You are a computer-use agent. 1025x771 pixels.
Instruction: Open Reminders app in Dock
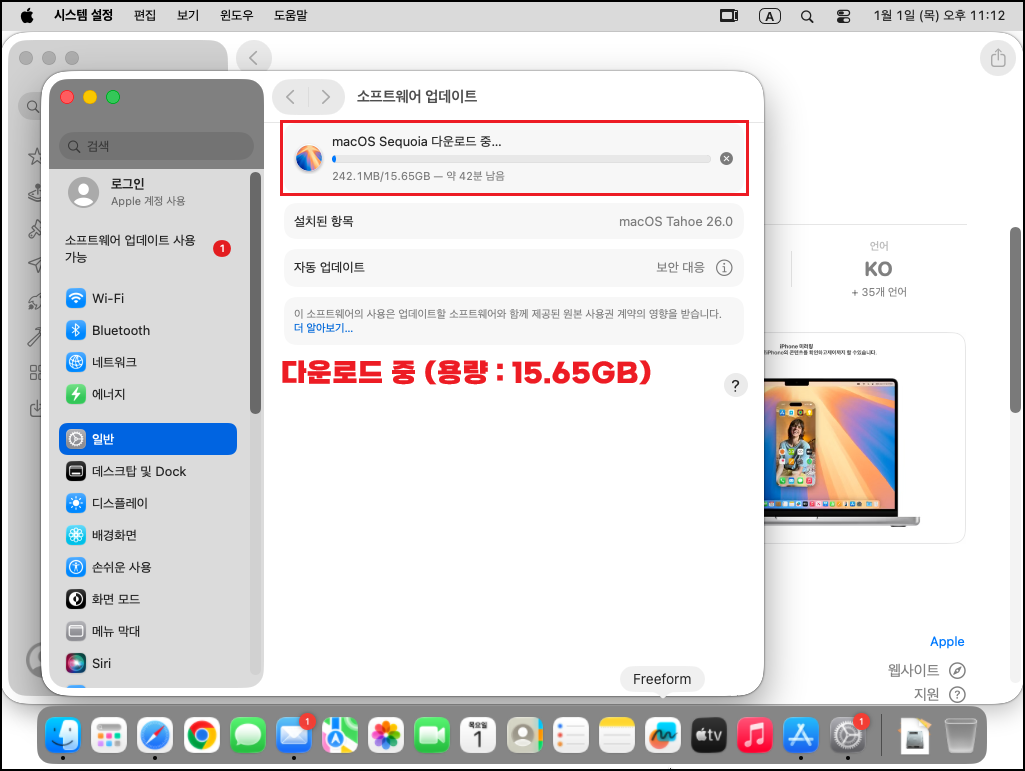[x=571, y=735]
